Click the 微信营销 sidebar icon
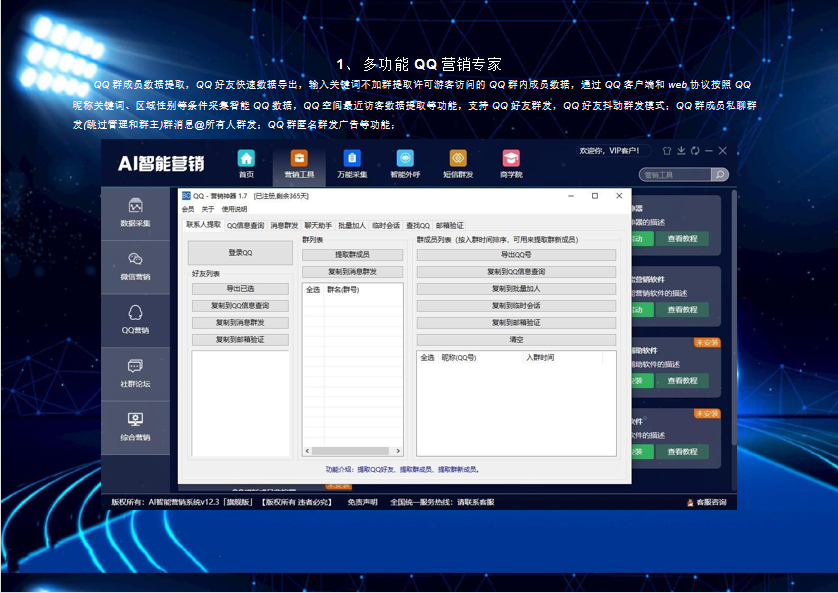Viewport: 838px width, 593px height. (x=135, y=259)
